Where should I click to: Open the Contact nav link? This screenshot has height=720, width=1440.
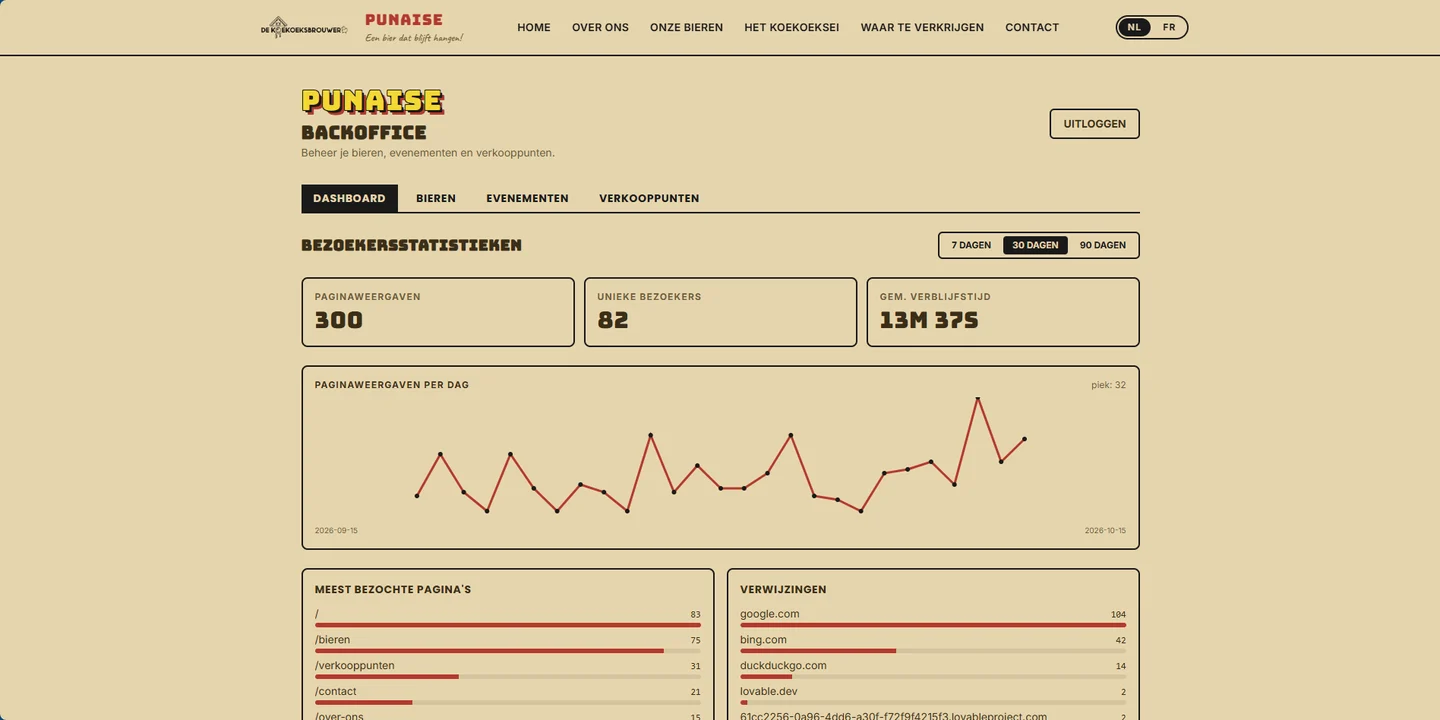1032,28
